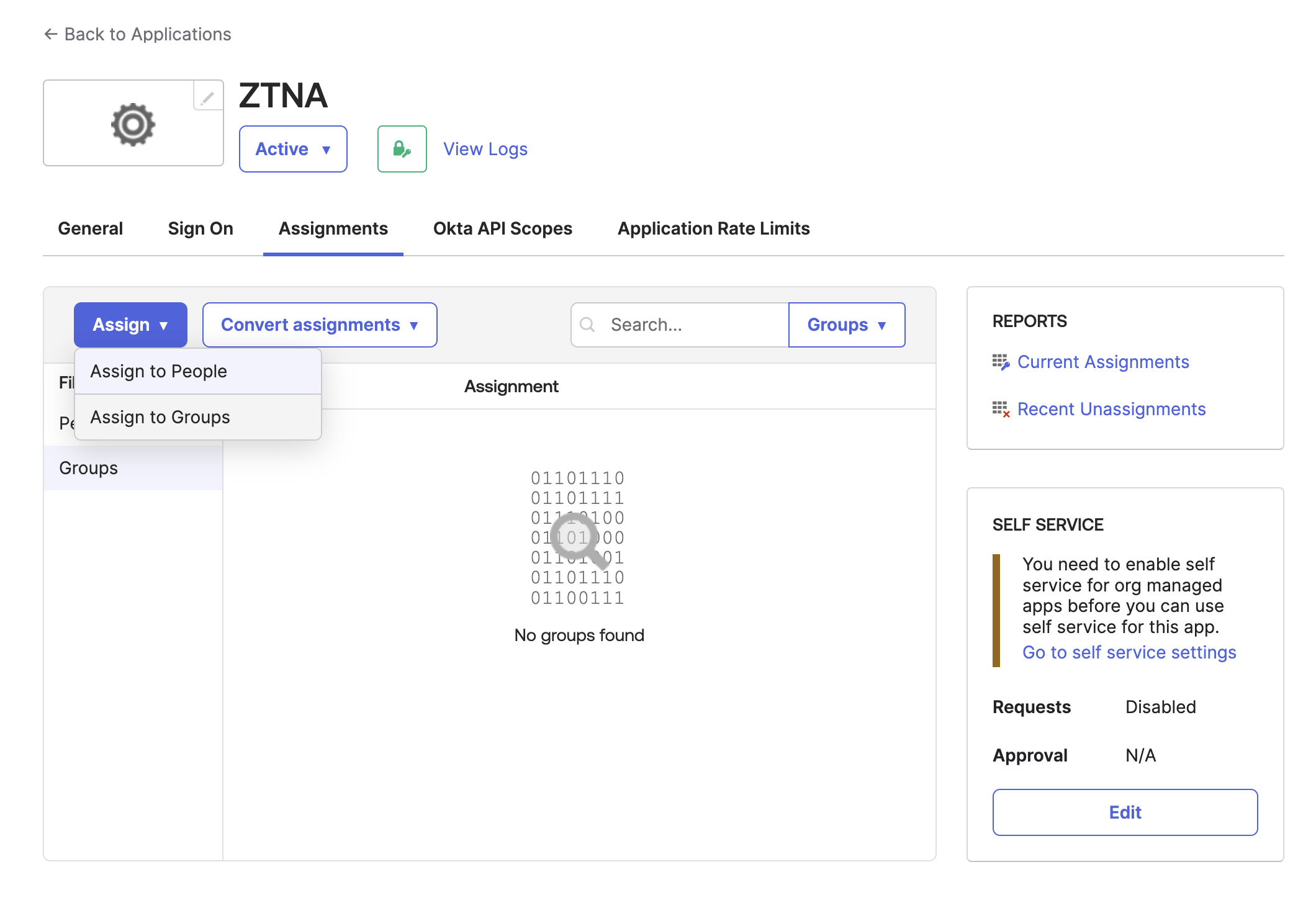Go to Application Rate Limits tab
The height and width of the screenshot is (921, 1316).
click(x=714, y=228)
